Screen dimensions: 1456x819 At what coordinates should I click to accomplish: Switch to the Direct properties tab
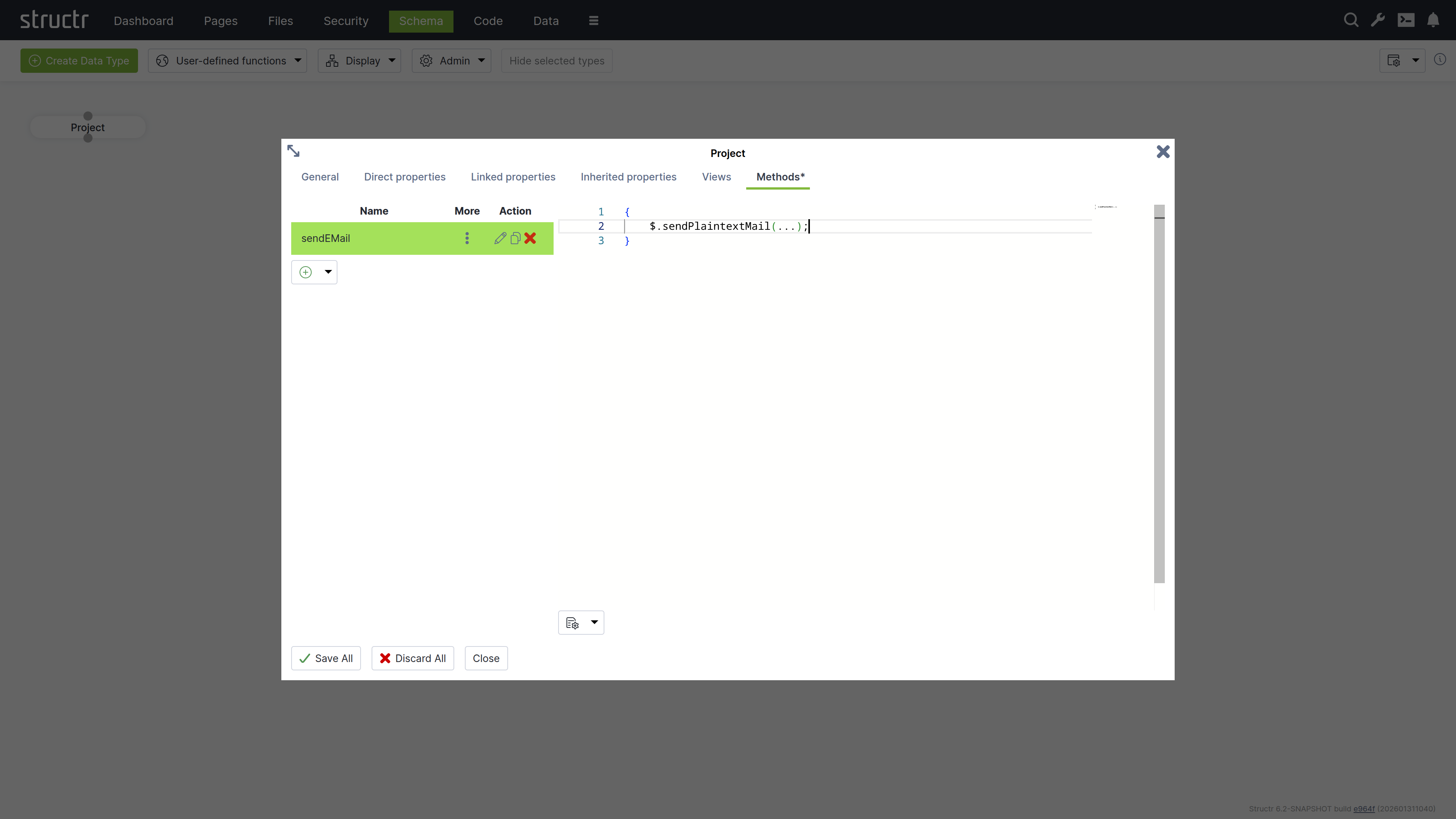click(x=405, y=177)
